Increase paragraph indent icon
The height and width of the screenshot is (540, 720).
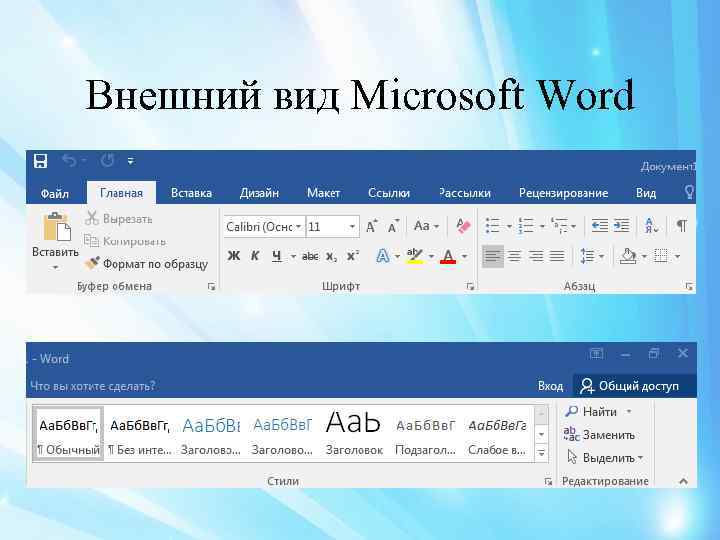621,225
